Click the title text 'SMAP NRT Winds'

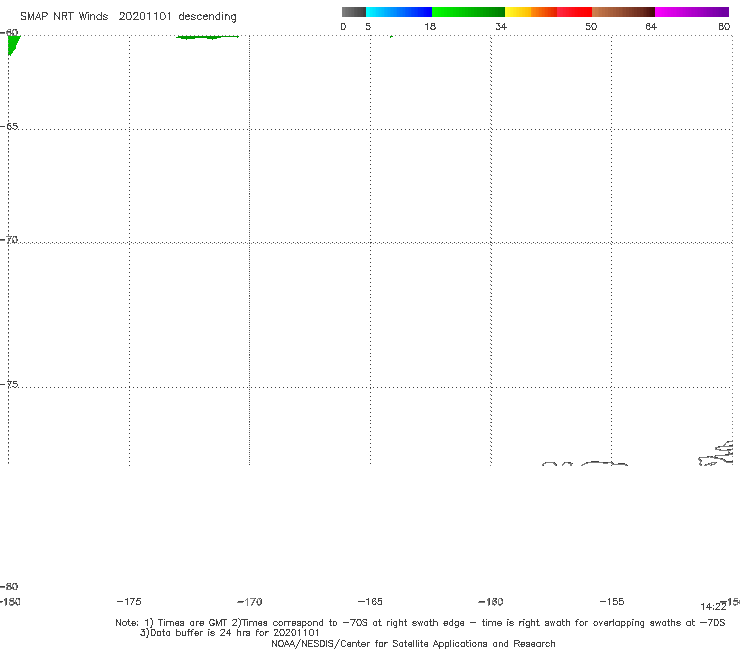64,16
